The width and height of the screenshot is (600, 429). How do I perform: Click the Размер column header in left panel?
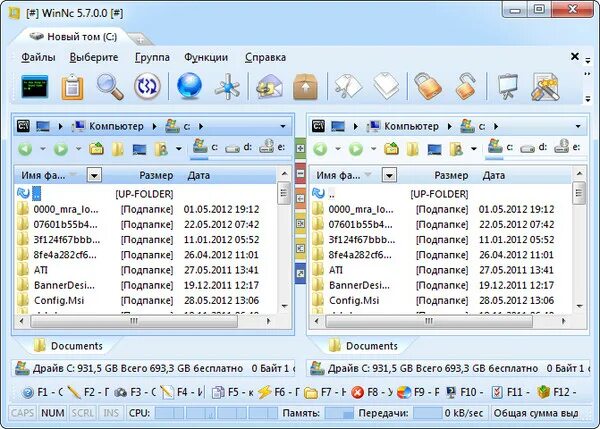pyautogui.click(x=156, y=175)
